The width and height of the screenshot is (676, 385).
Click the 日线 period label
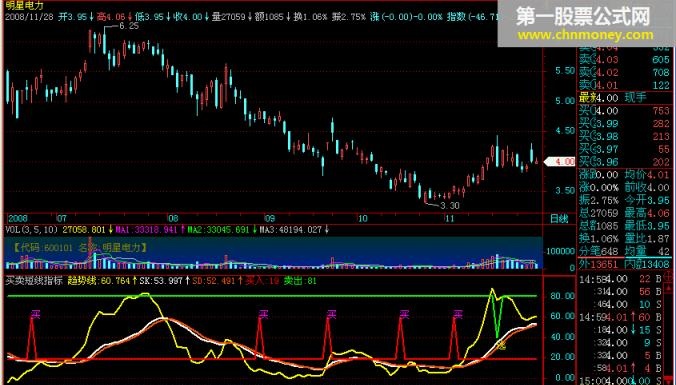[559, 219]
